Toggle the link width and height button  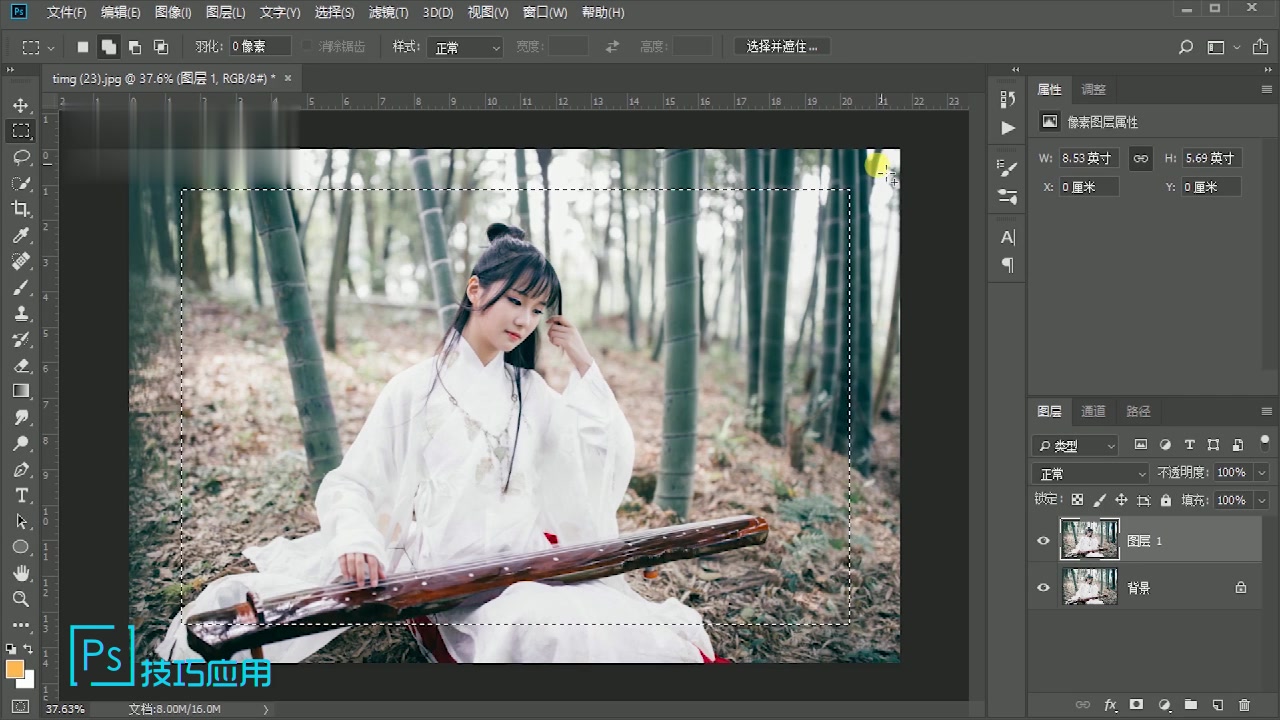(x=1141, y=158)
